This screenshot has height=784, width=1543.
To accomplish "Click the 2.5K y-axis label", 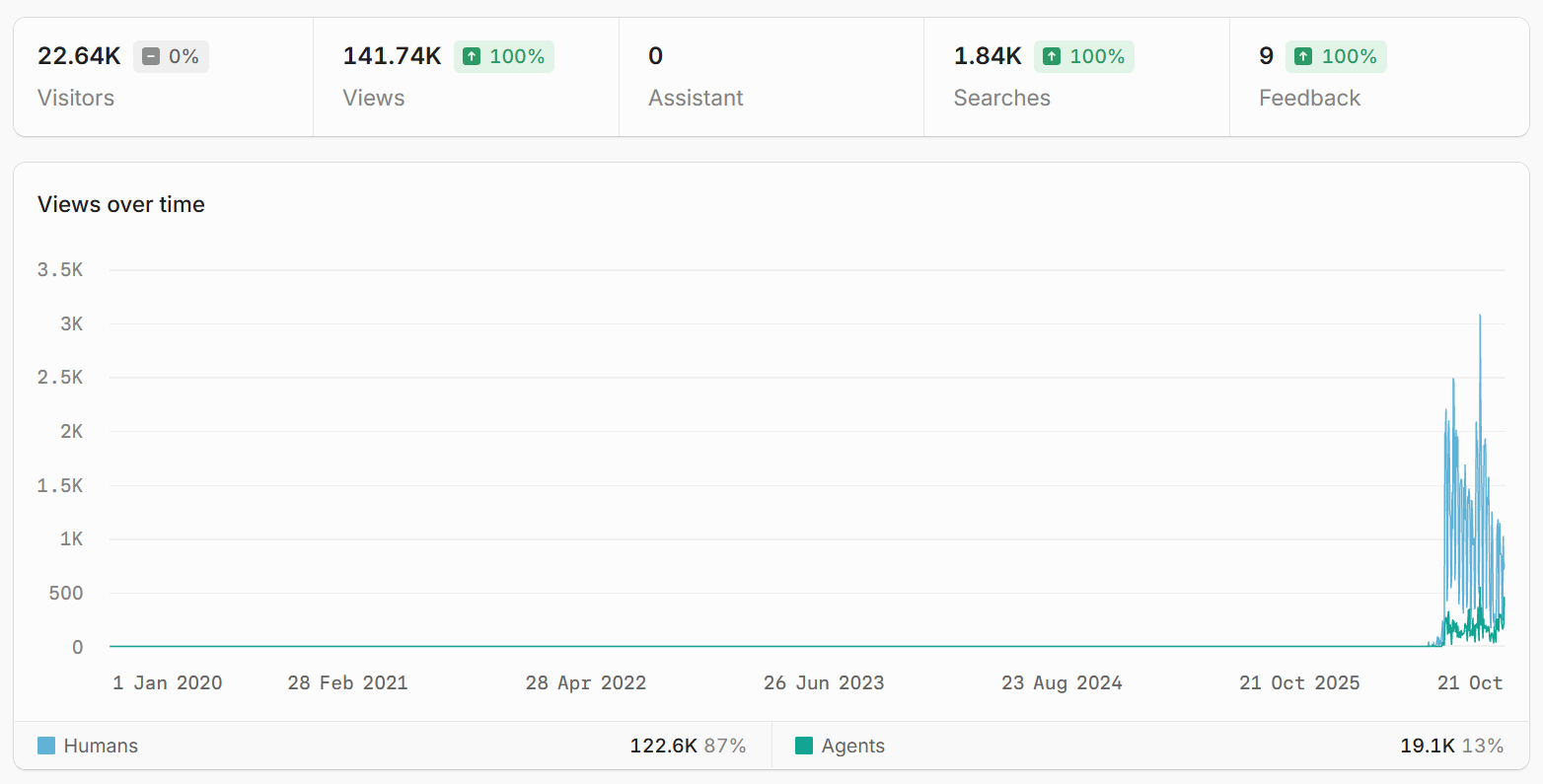I will point(60,377).
